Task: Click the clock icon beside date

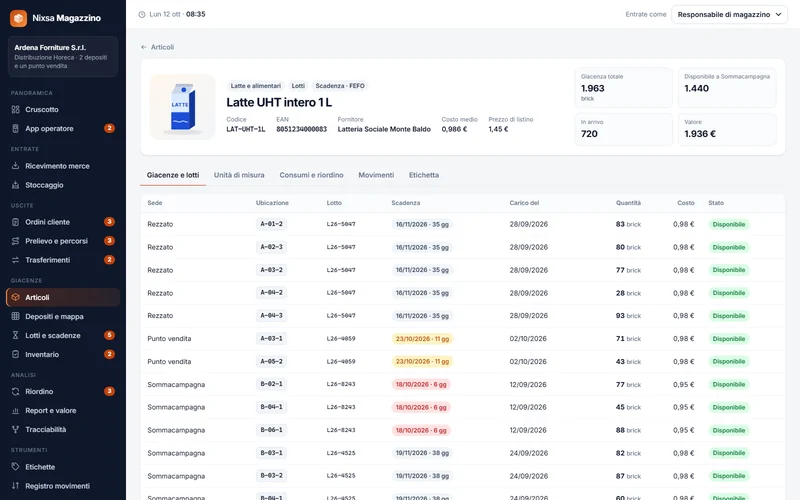Action: tap(142, 14)
